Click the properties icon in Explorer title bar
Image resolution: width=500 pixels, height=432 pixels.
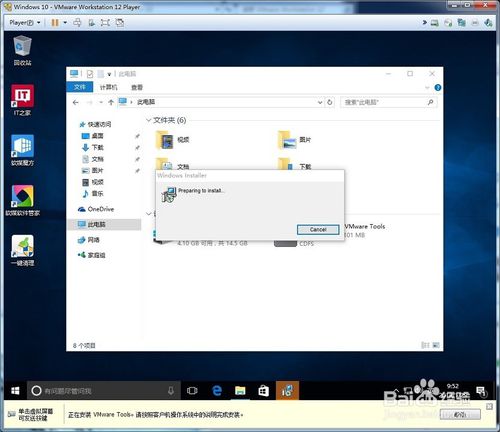90,74
